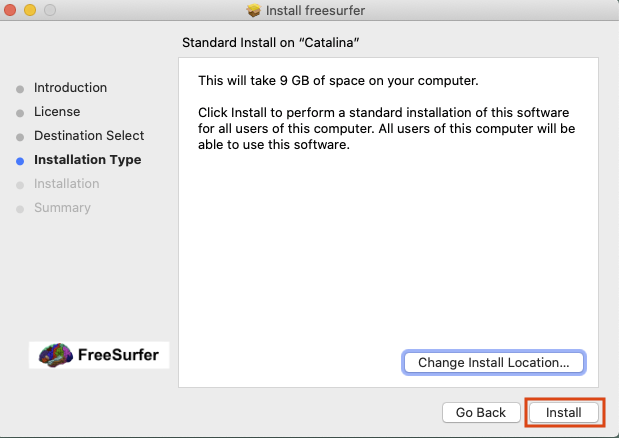
Task: Select the License step label
Action: click(57, 112)
